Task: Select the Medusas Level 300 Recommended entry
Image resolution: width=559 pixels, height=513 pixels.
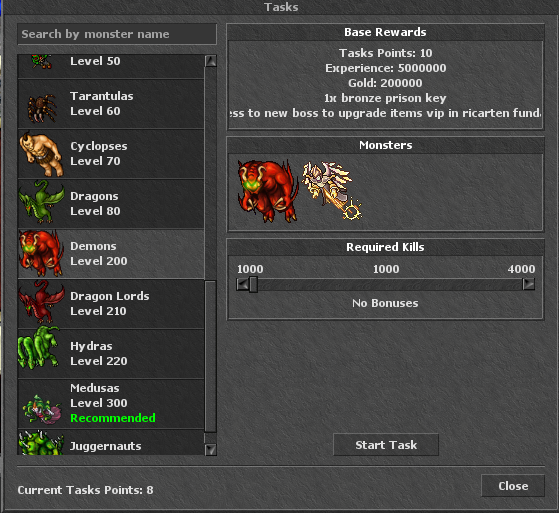Action: tap(111, 404)
